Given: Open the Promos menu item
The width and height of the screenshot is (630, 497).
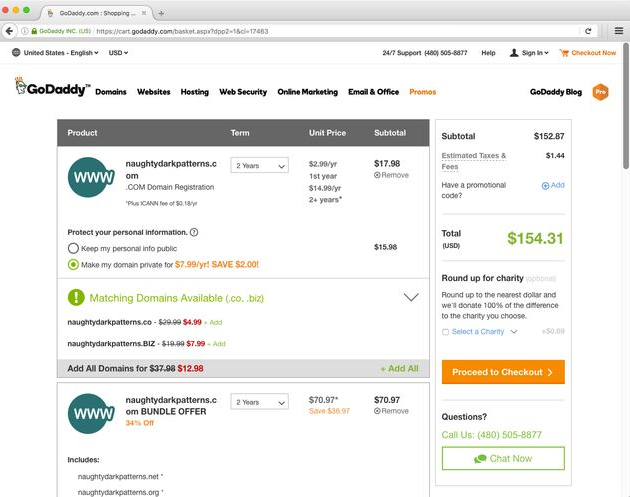Looking at the screenshot, I should coord(422,92).
